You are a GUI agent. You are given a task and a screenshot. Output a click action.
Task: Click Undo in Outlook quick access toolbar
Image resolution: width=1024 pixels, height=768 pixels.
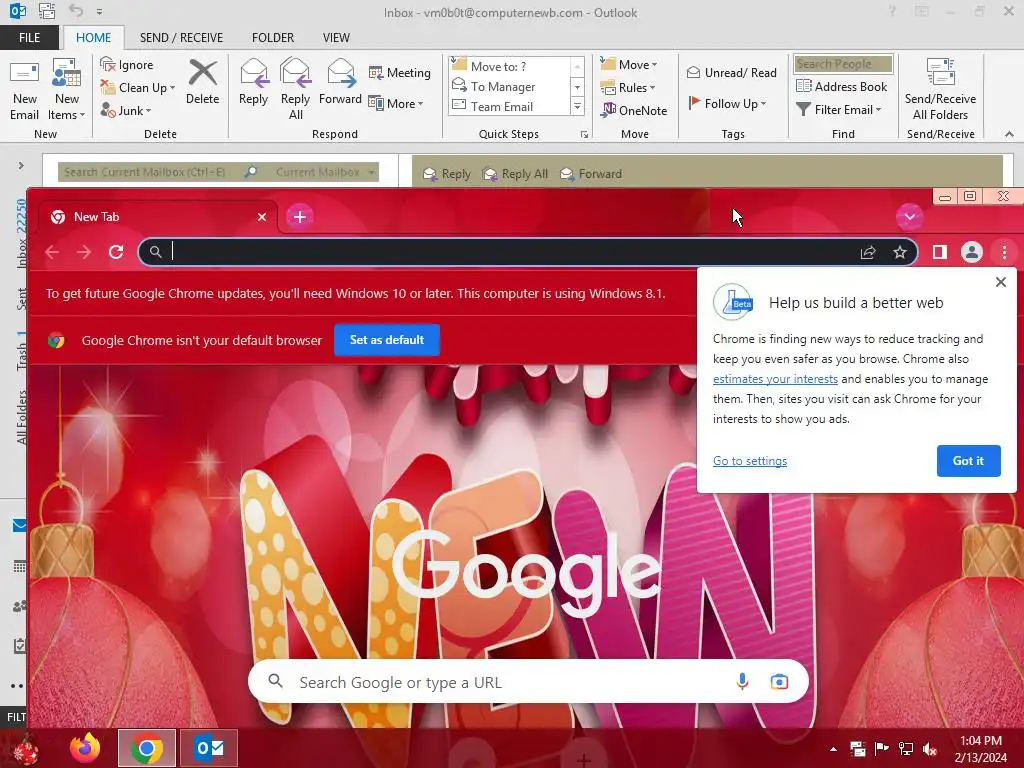(76, 10)
